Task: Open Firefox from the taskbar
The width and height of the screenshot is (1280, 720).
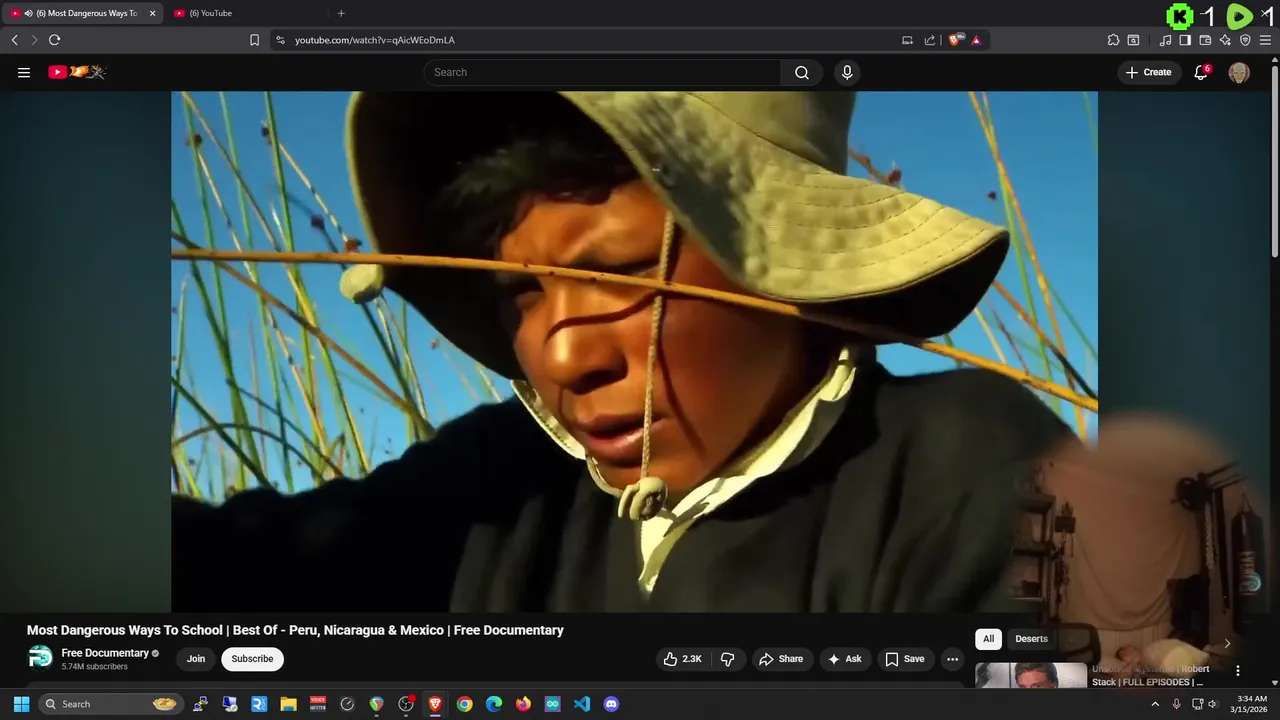Action: (x=523, y=704)
